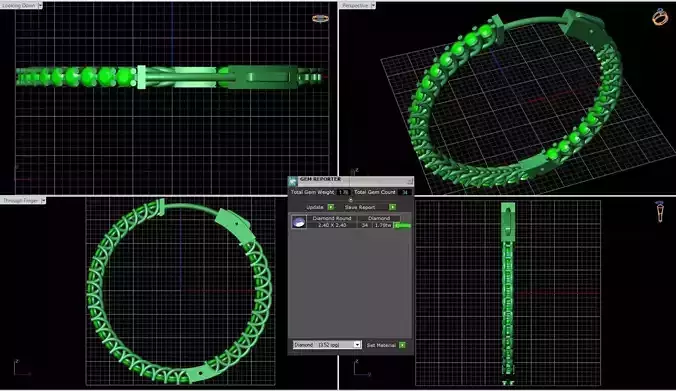Click the green arrow next to Update
Viewport: 676px width, 391px height.
(331, 207)
